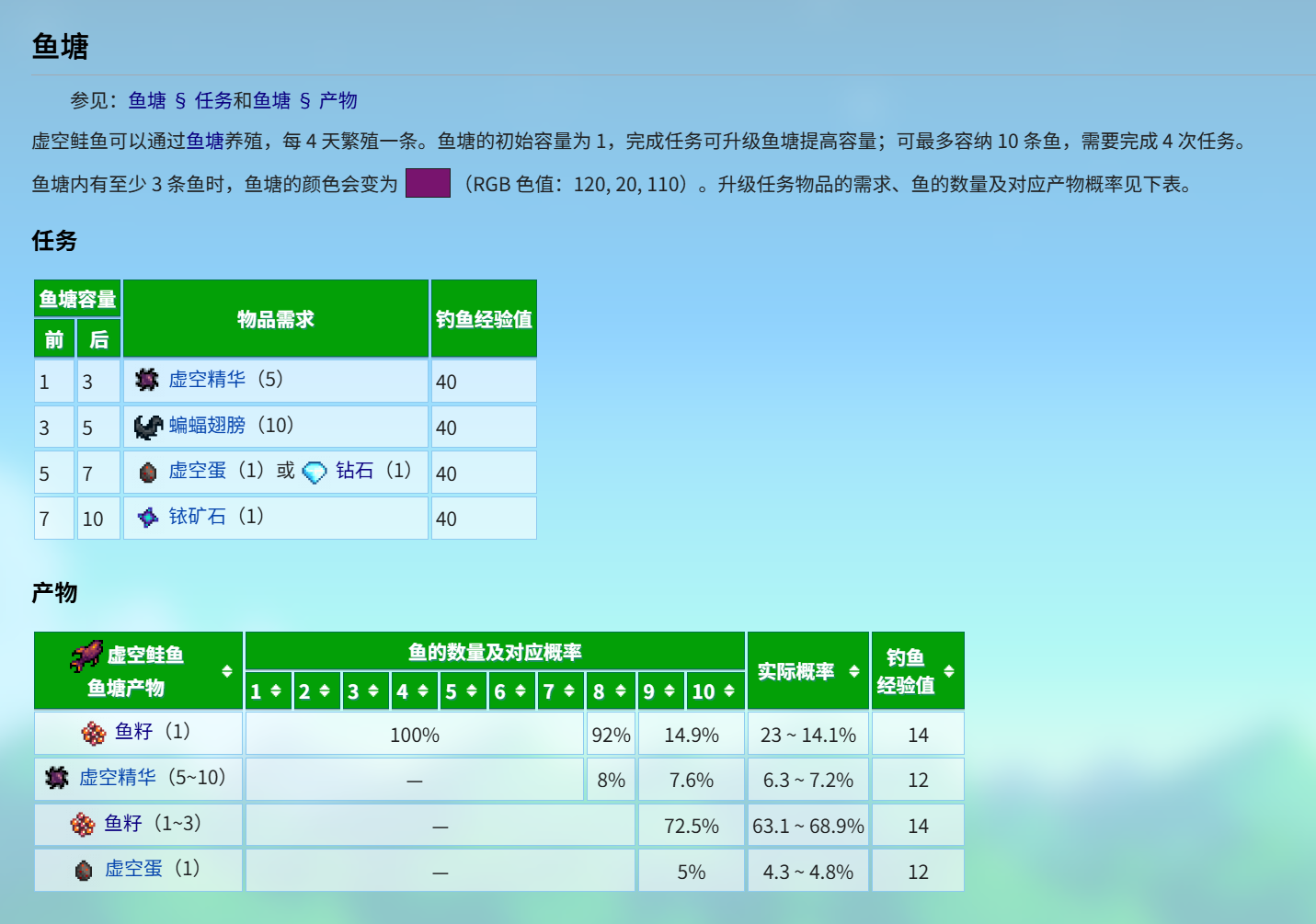
Task: Open the 鱼籽 (1~3) link
Action: pyautogui.click(x=122, y=823)
